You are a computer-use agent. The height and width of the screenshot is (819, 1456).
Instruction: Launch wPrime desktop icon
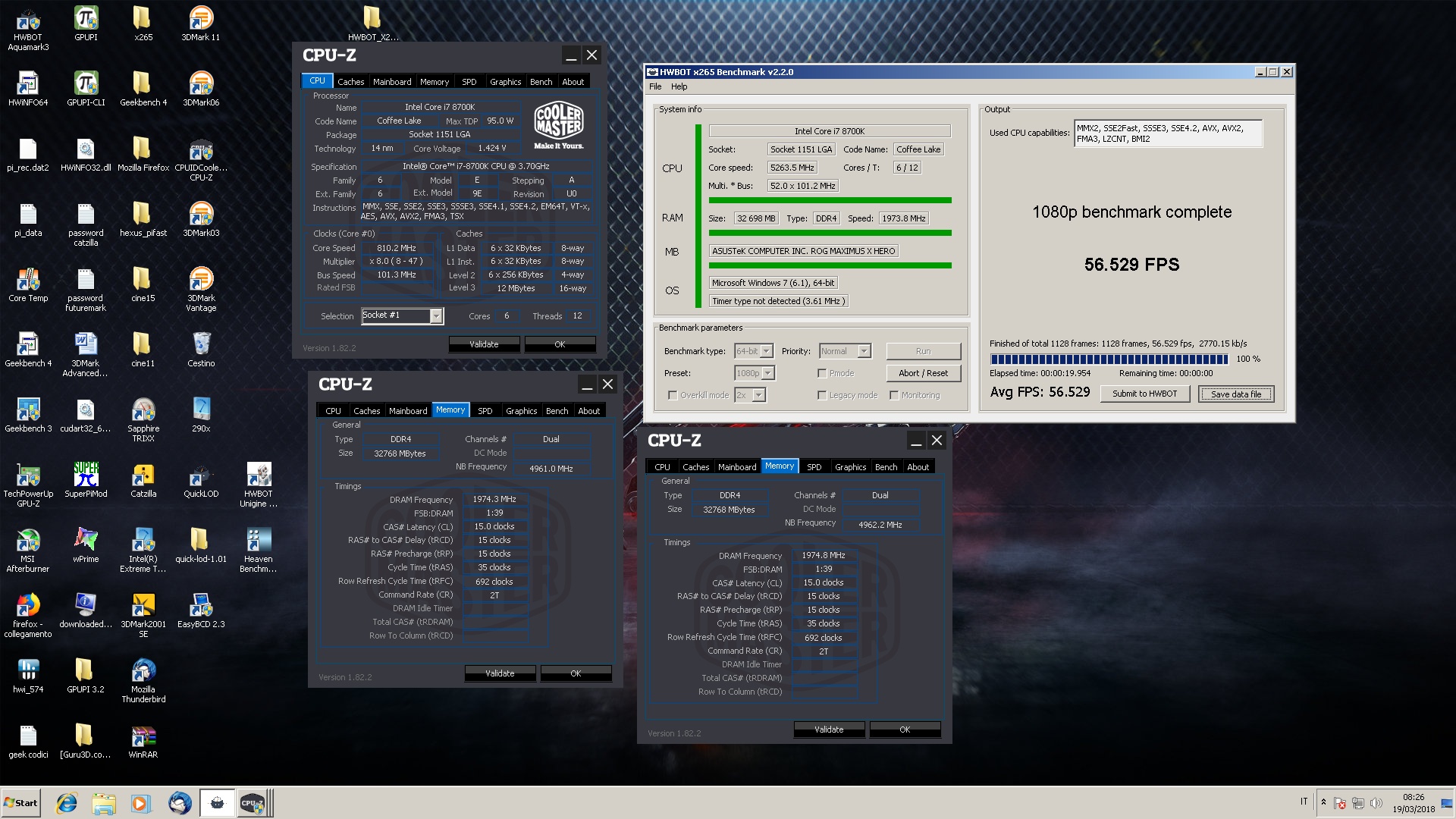86,546
